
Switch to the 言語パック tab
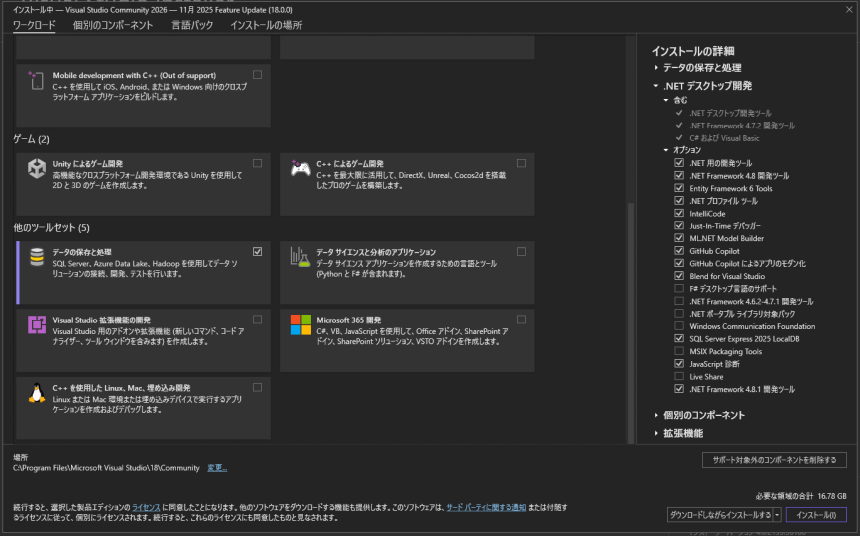(191, 25)
